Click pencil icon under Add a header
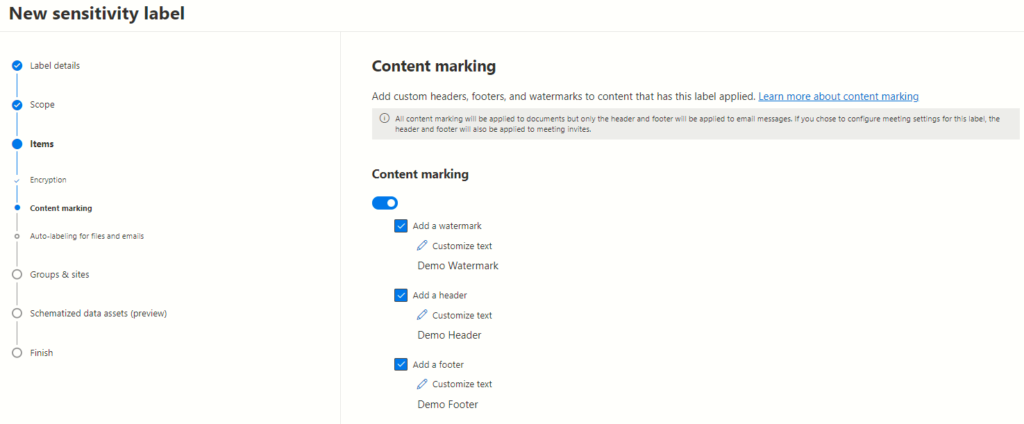The width and height of the screenshot is (1024, 424). 422,315
